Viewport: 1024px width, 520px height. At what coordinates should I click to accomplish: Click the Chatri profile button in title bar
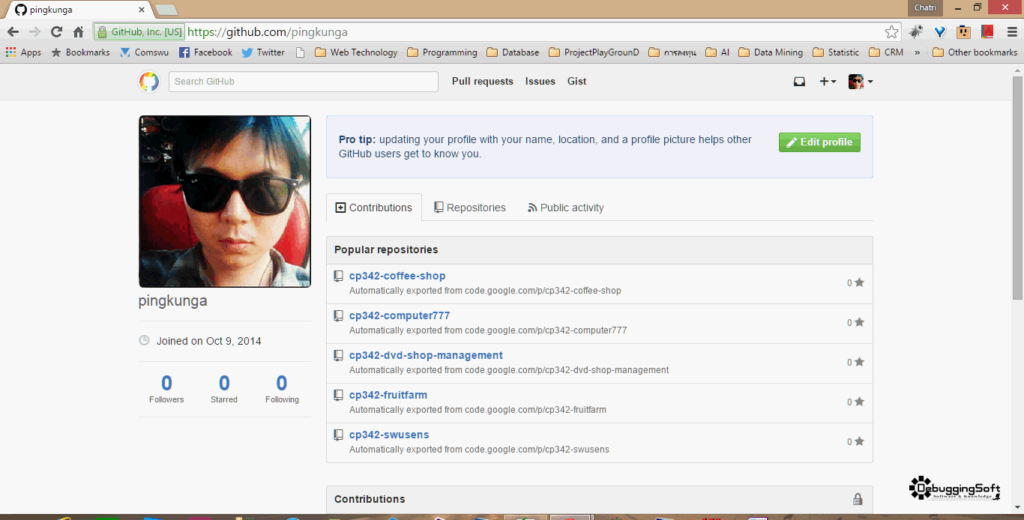925,8
